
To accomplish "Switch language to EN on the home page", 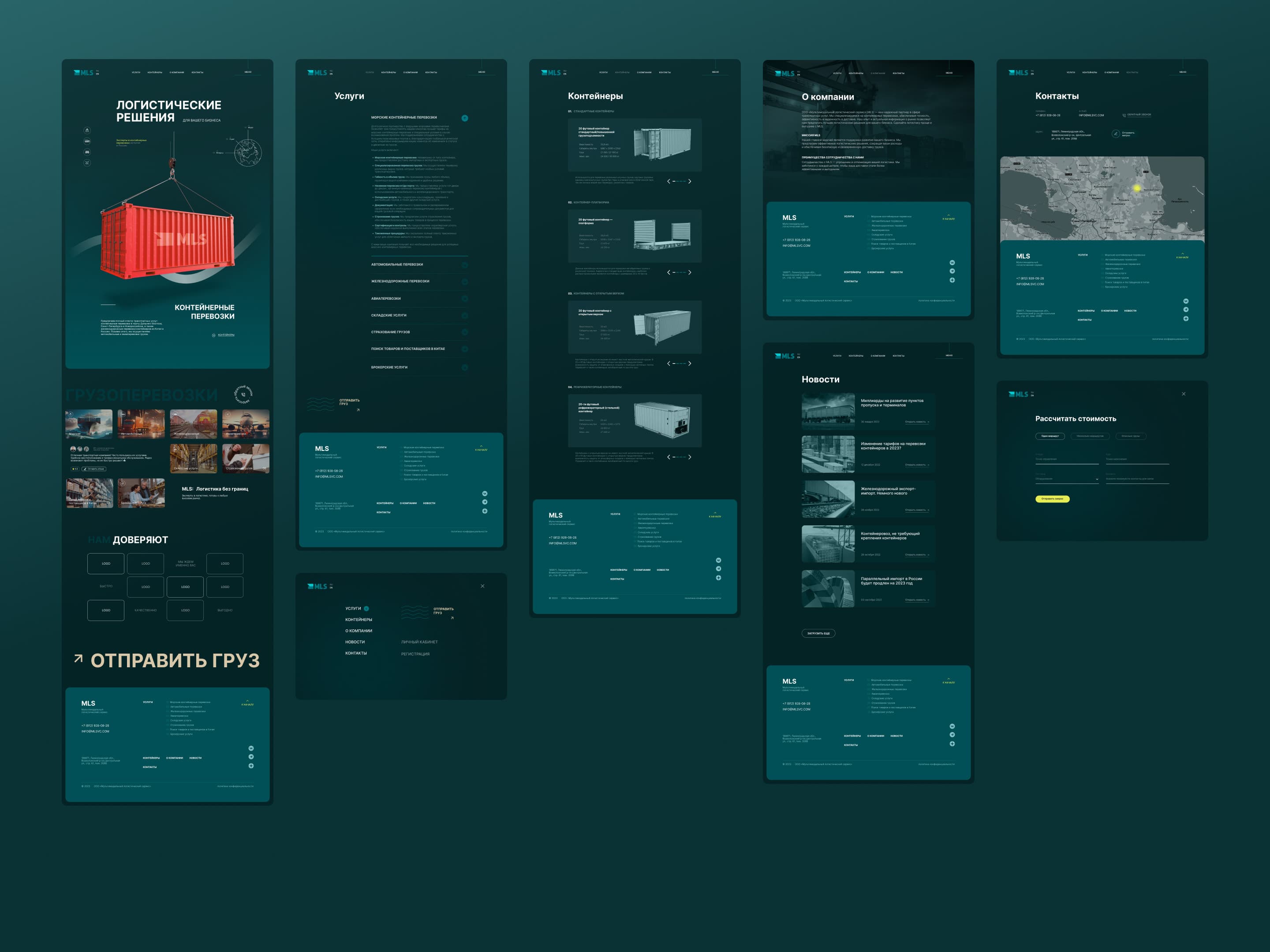I will coord(97,74).
